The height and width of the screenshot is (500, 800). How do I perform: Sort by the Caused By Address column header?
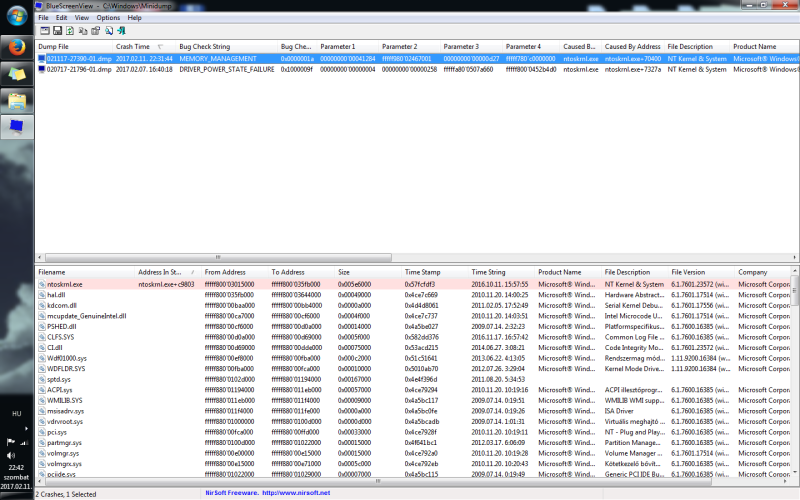(633, 46)
